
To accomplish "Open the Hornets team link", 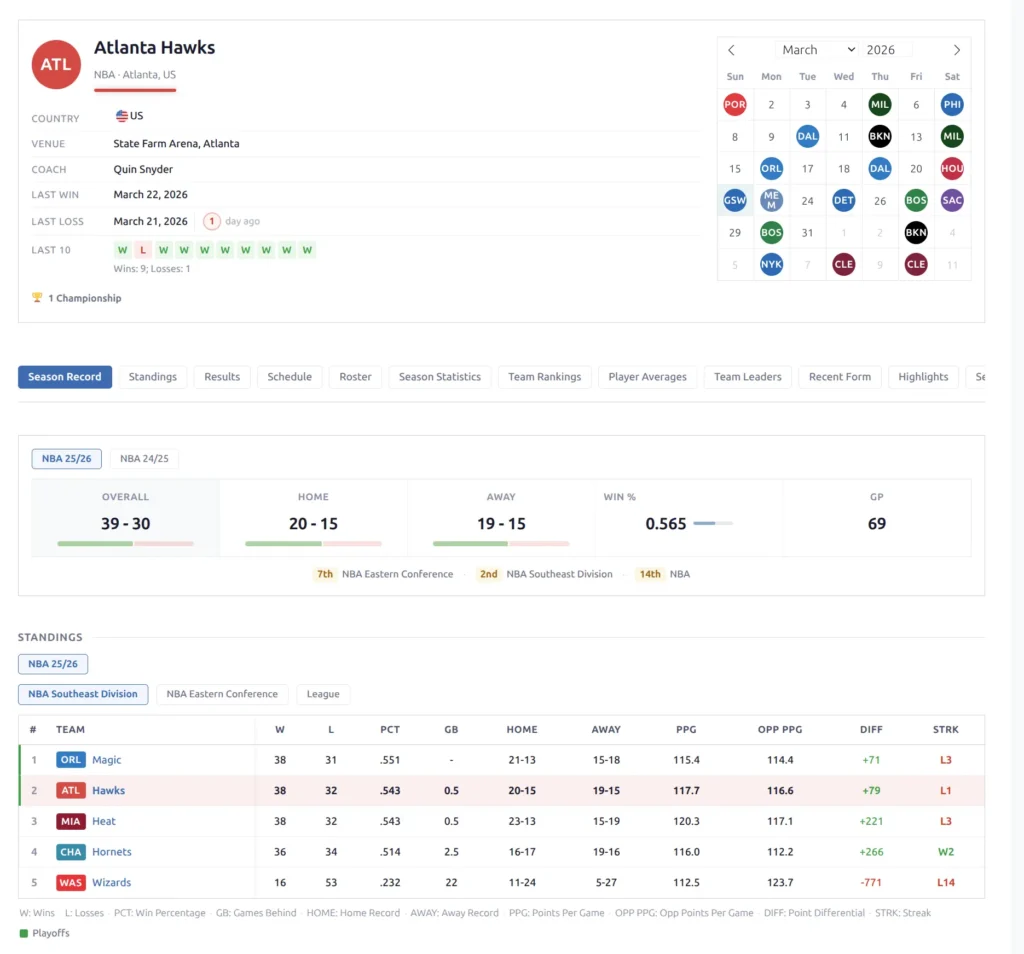I will pyautogui.click(x=112, y=852).
